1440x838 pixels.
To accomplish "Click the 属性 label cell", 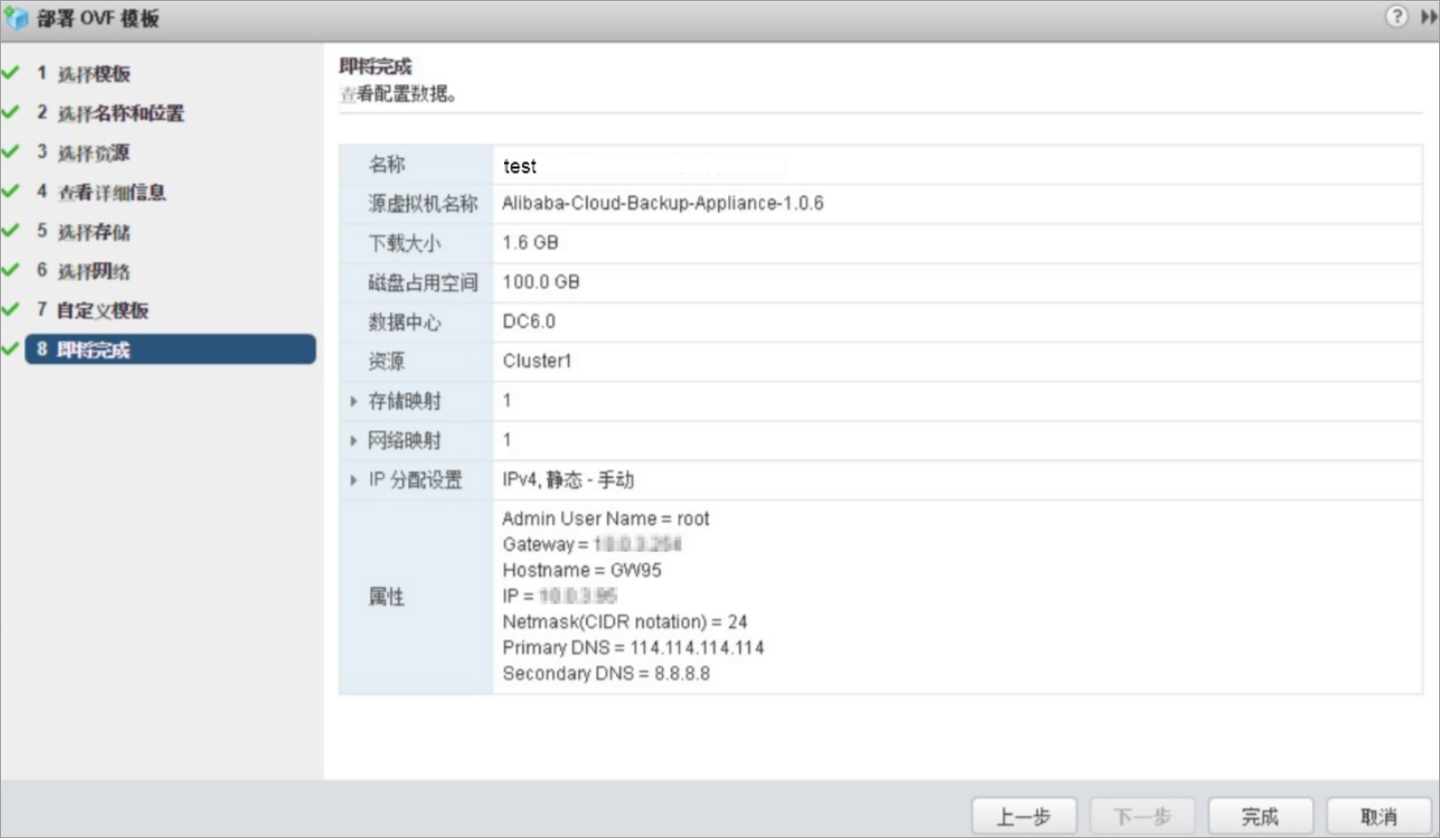I will [416, 597].
